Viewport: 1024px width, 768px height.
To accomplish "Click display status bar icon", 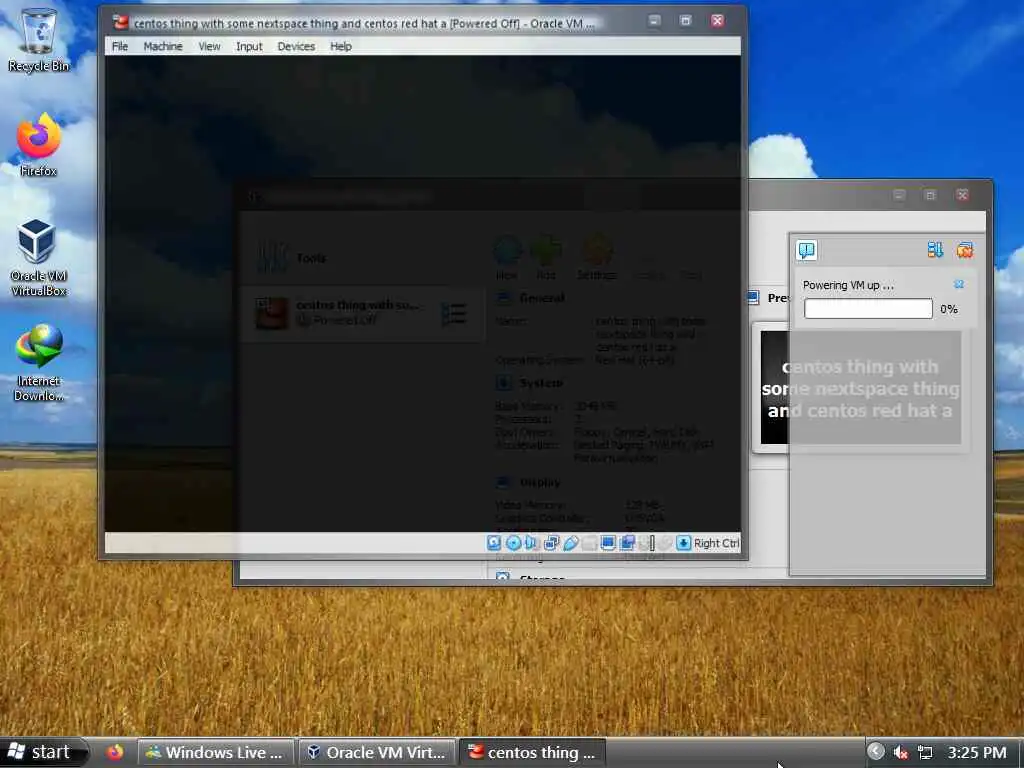I will pyautogui.click(x=608, y=543).
